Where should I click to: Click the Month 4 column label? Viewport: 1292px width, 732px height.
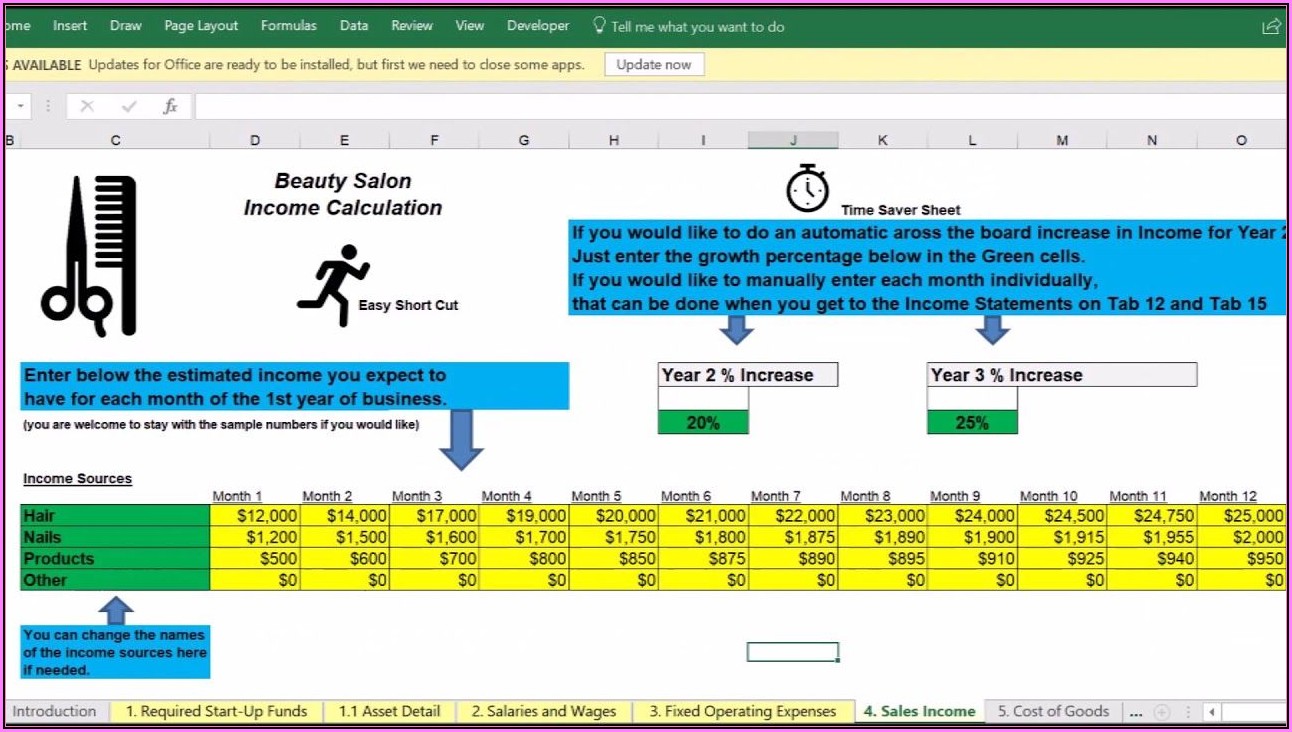pos(507,496)
